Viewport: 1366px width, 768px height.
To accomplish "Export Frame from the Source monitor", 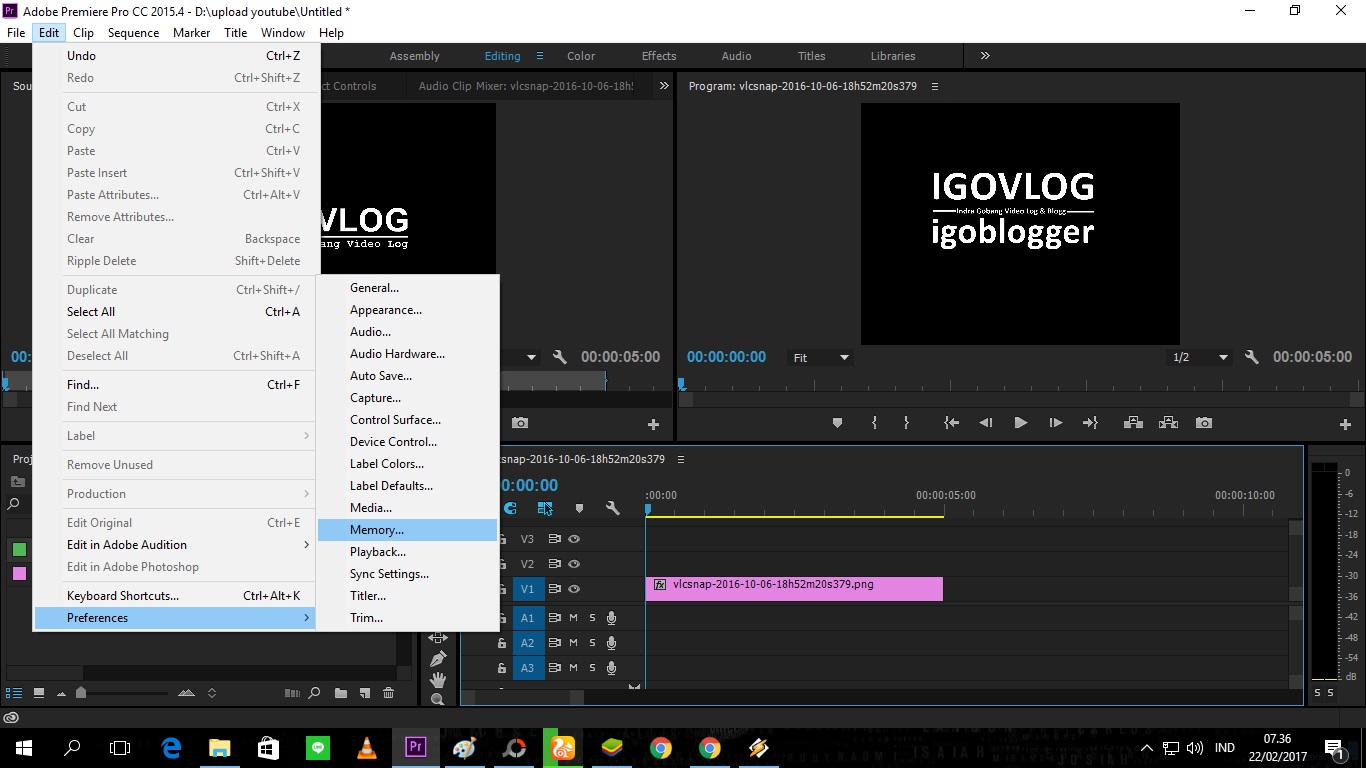I will [520, 424].
